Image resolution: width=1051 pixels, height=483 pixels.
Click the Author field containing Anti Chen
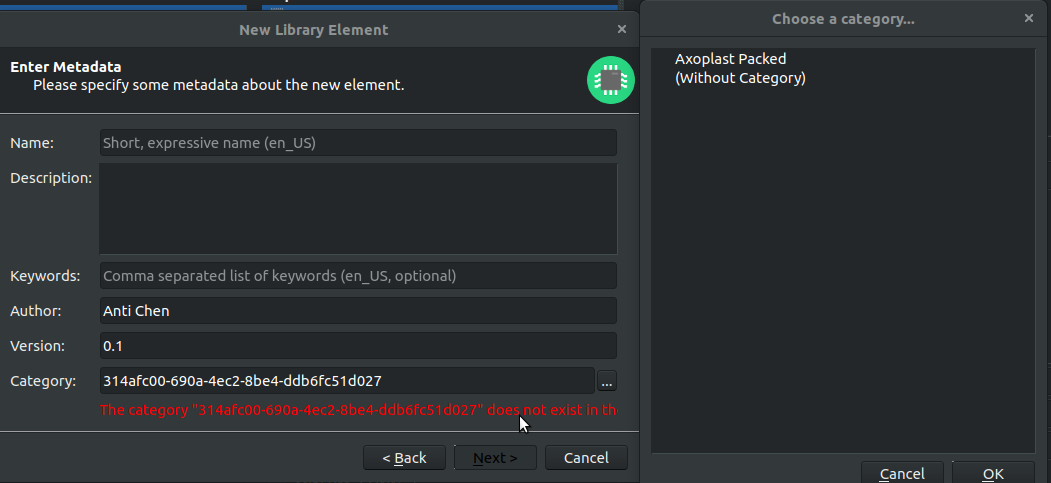click(x=358, y=311)
